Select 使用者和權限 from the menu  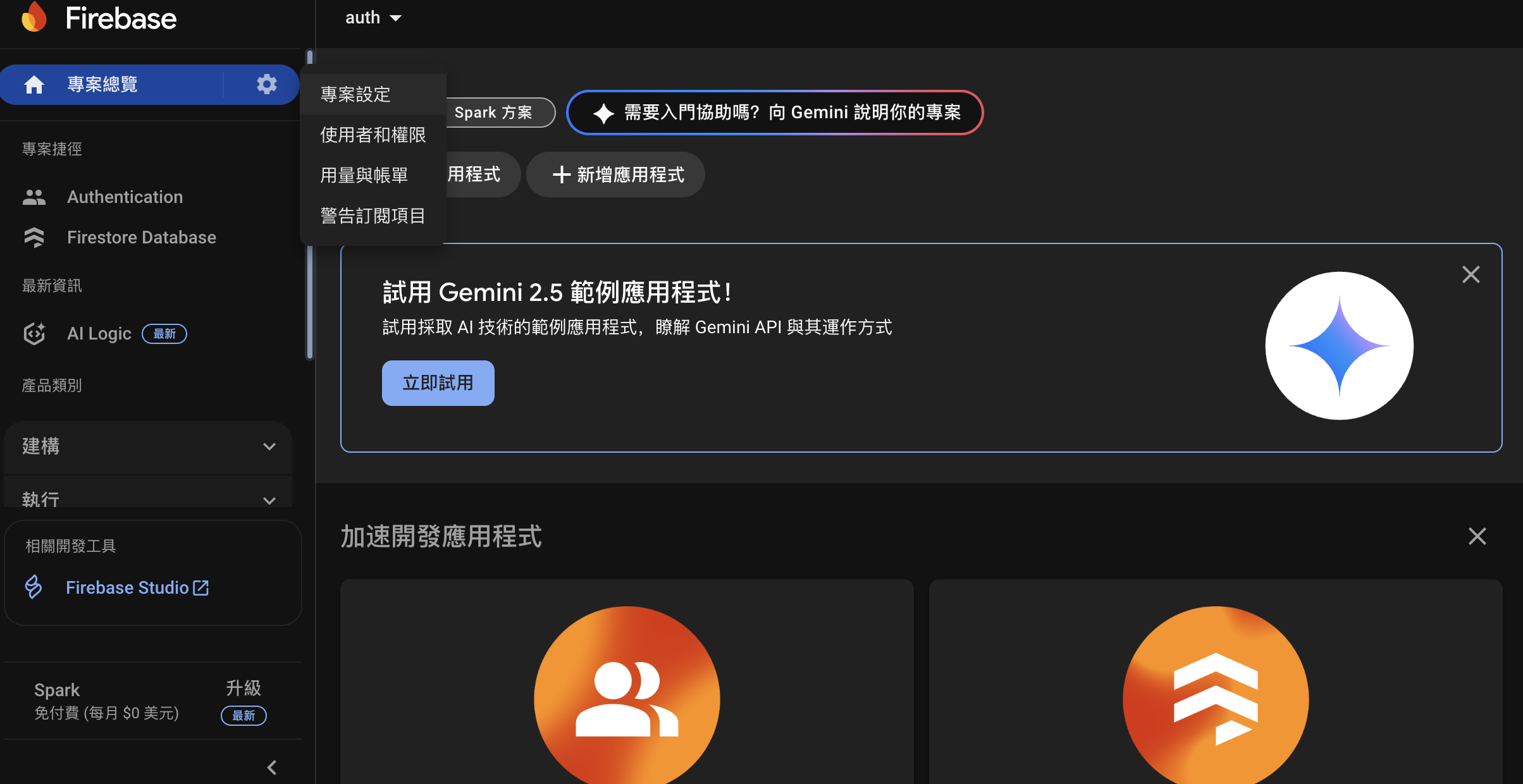[x=373, y=135]
